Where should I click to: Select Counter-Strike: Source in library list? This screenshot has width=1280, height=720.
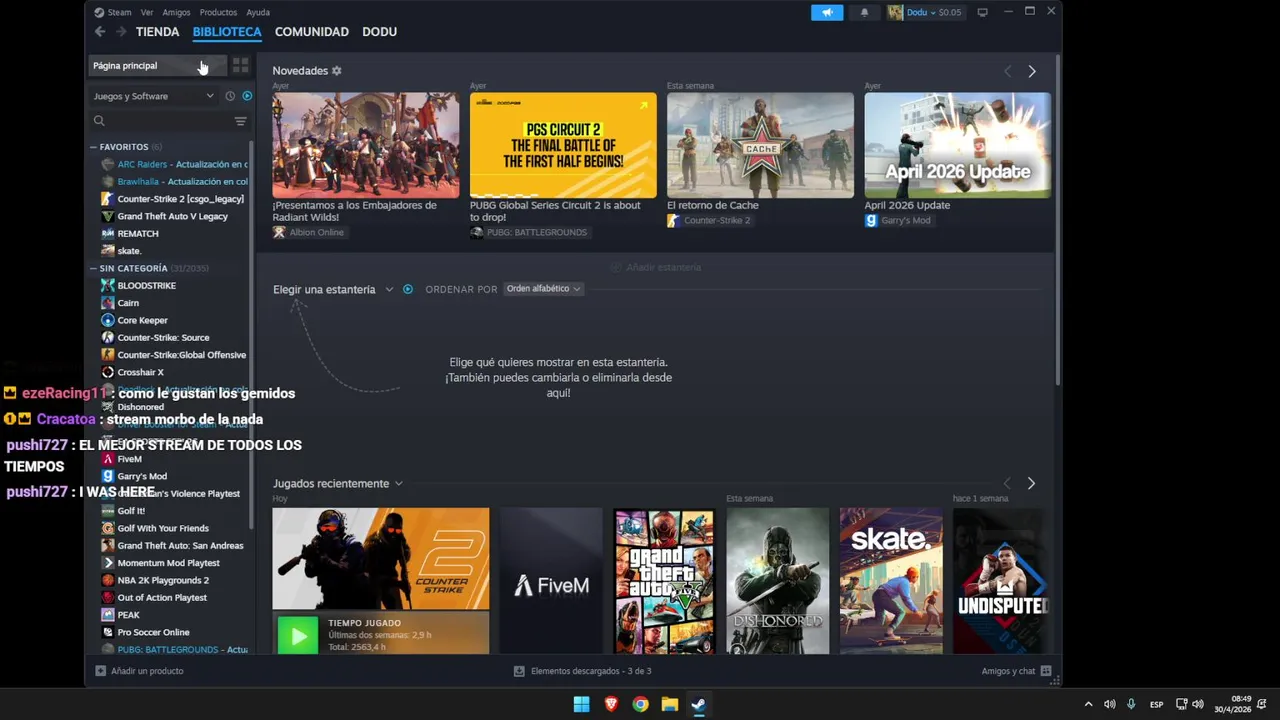click(x=163, y=337)
